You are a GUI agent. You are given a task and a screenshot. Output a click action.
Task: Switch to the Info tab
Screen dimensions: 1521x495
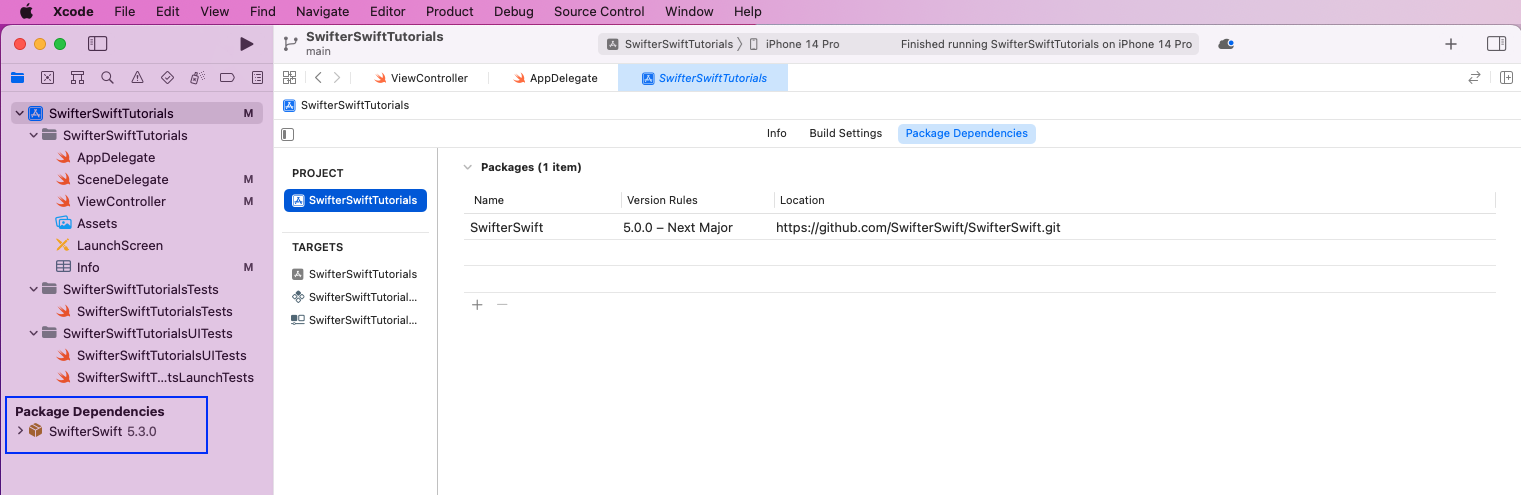(x=777, y=133)
